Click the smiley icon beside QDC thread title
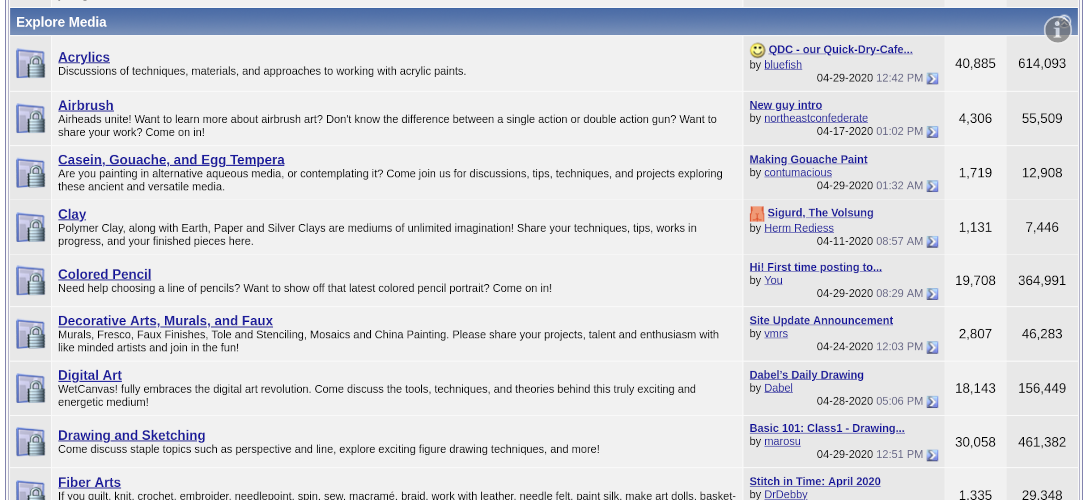Screen dimensions: 1088x500 click(757, 50)
